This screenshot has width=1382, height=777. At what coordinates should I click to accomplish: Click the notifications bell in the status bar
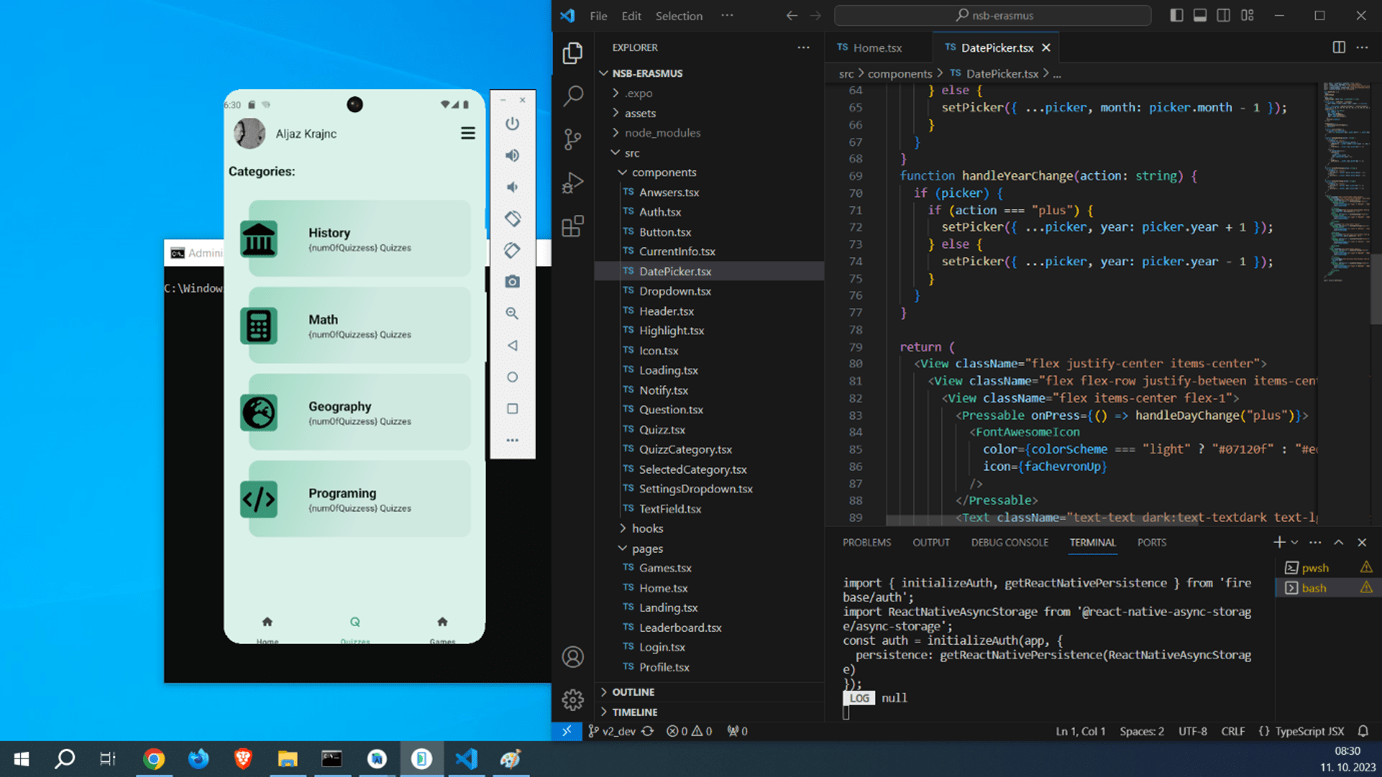[1363, 731]
